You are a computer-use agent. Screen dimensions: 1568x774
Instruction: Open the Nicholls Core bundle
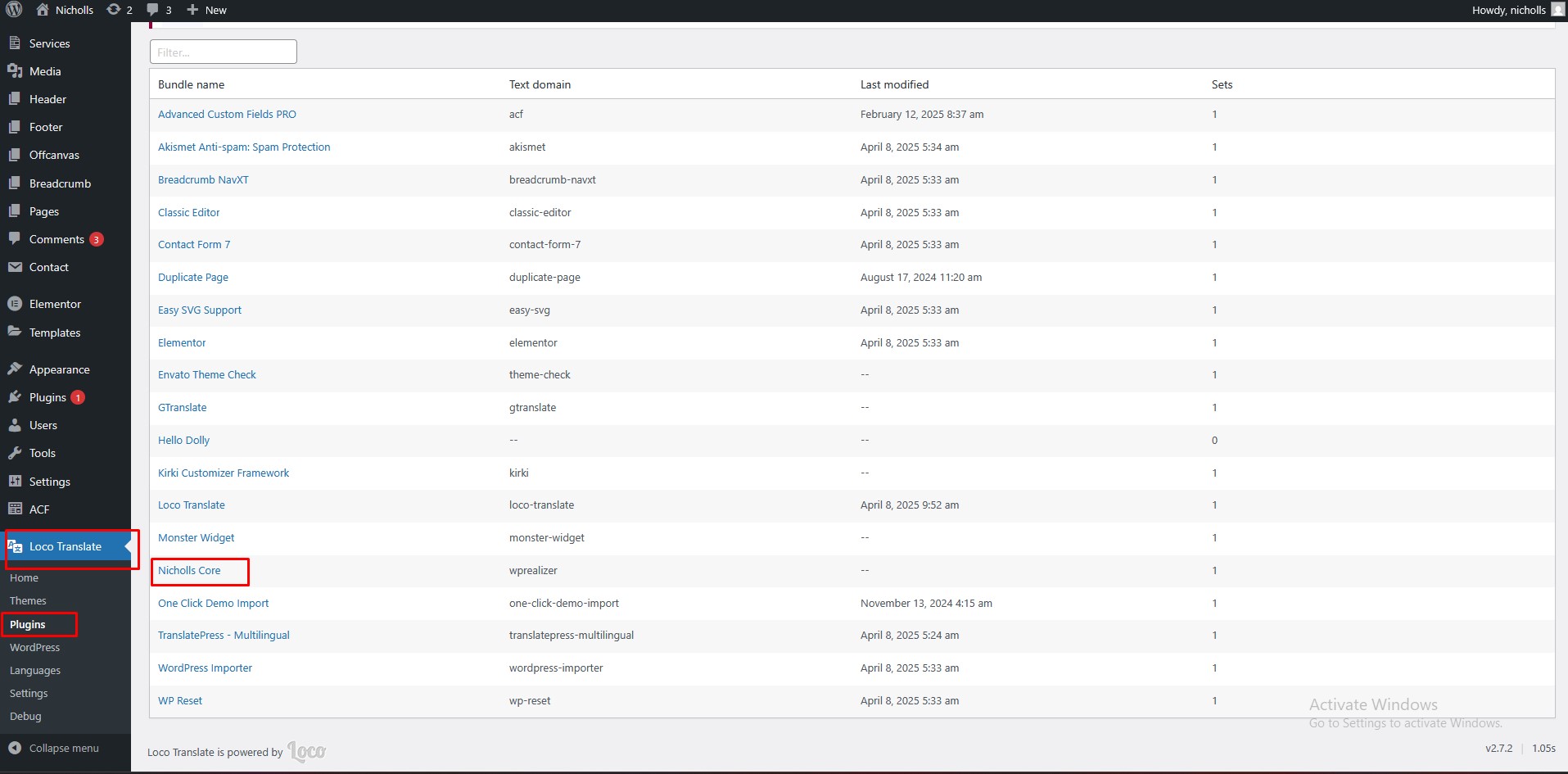click(x=189, y=570)
